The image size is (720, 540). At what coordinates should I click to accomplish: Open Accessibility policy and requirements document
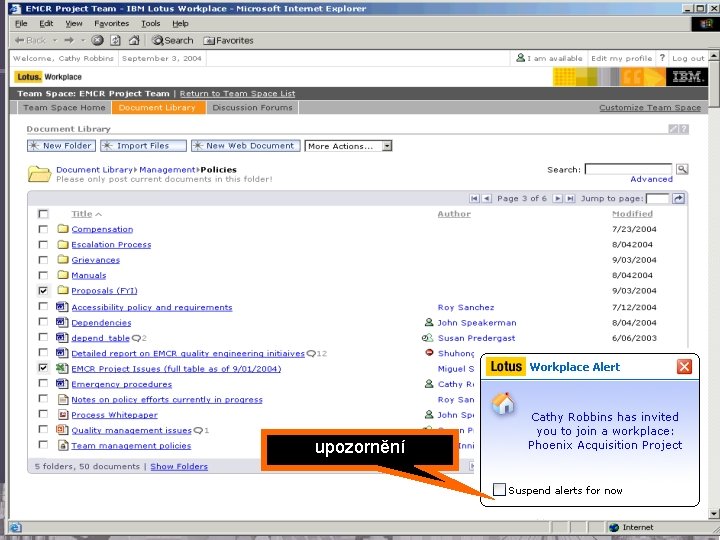152,307
